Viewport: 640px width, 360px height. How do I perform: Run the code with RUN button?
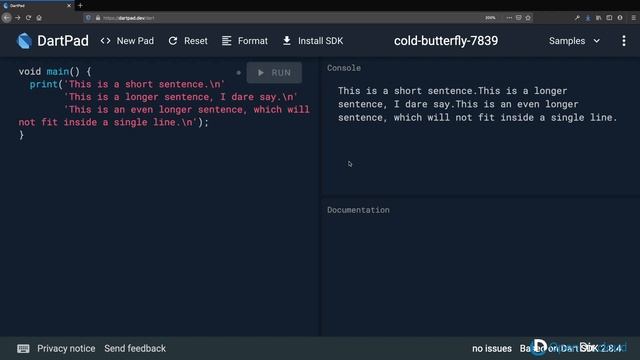(x=274, y=73)
